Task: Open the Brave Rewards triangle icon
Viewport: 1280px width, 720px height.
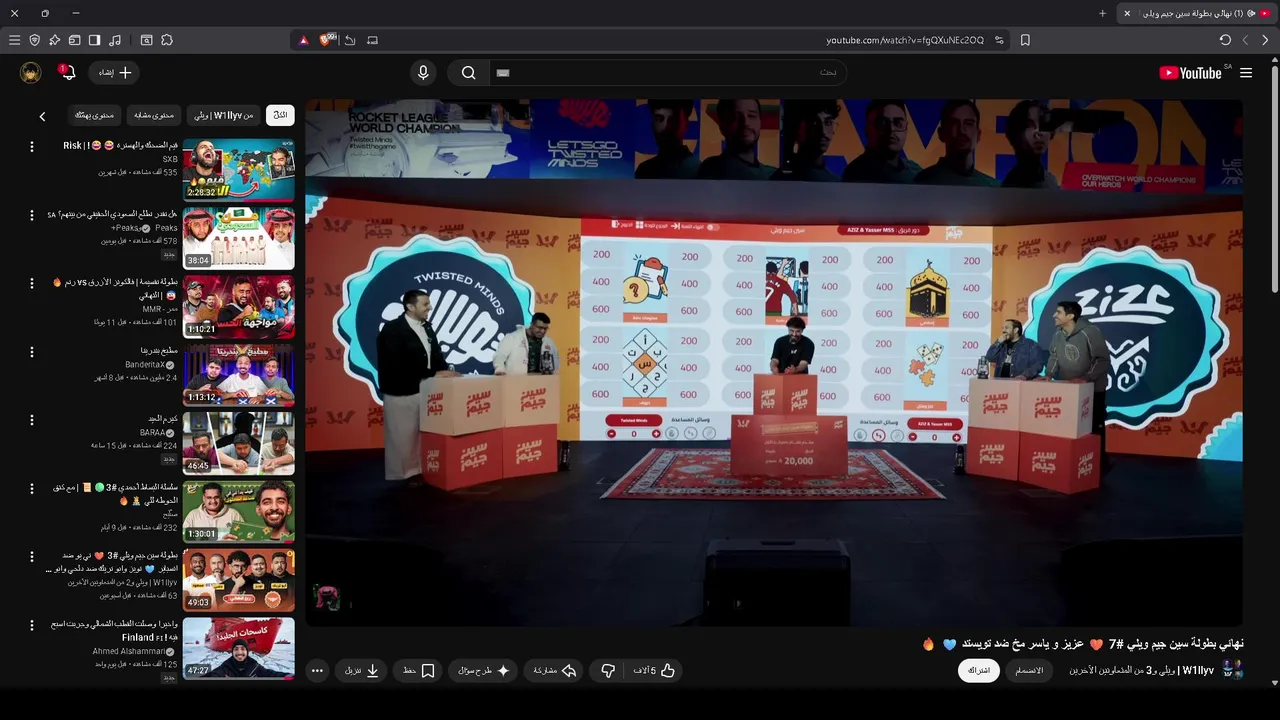Action: (304, 40)
